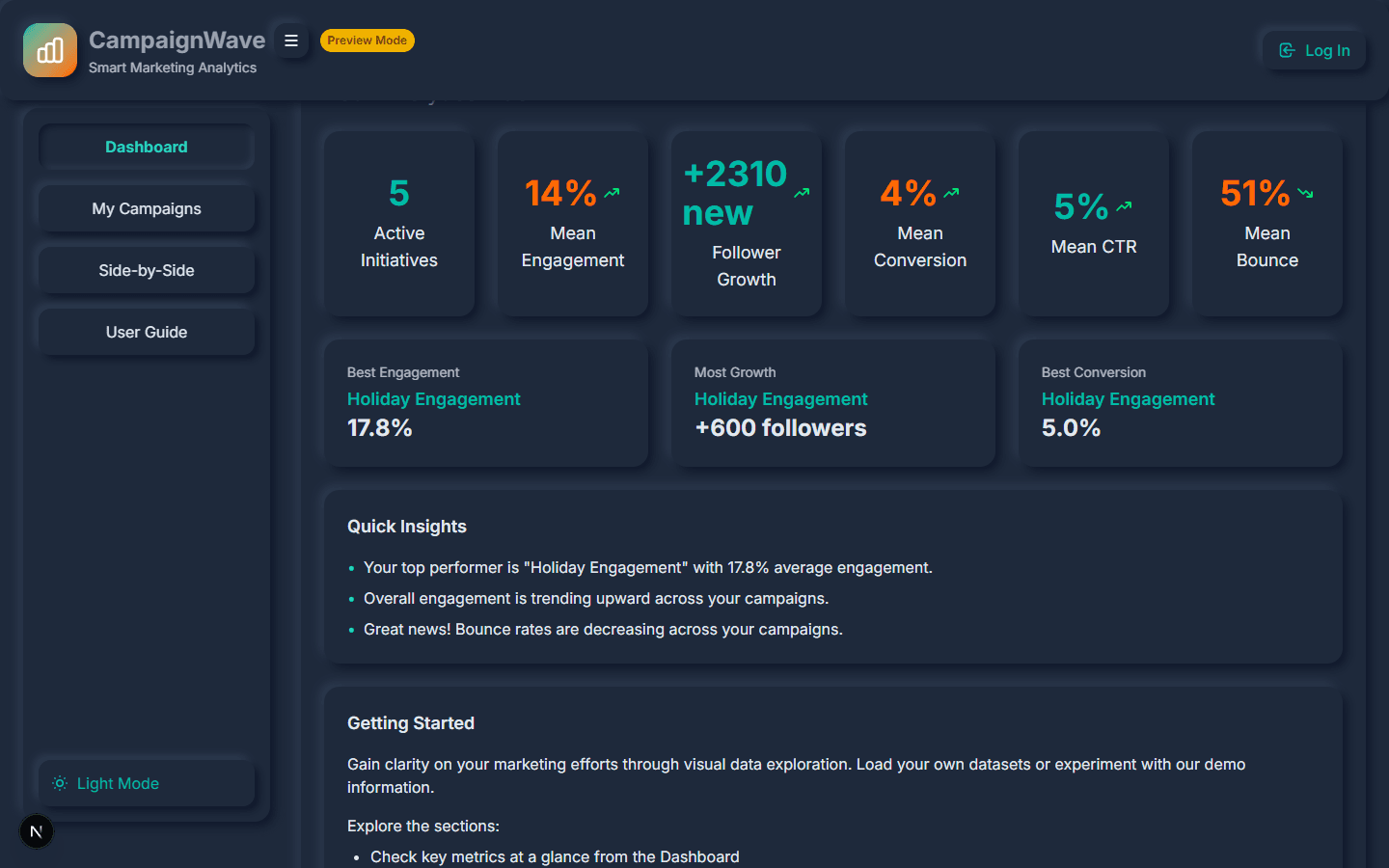Click the Active Initiatives stat card
The width and height of the screenshot is (1389, 868).
399,224
